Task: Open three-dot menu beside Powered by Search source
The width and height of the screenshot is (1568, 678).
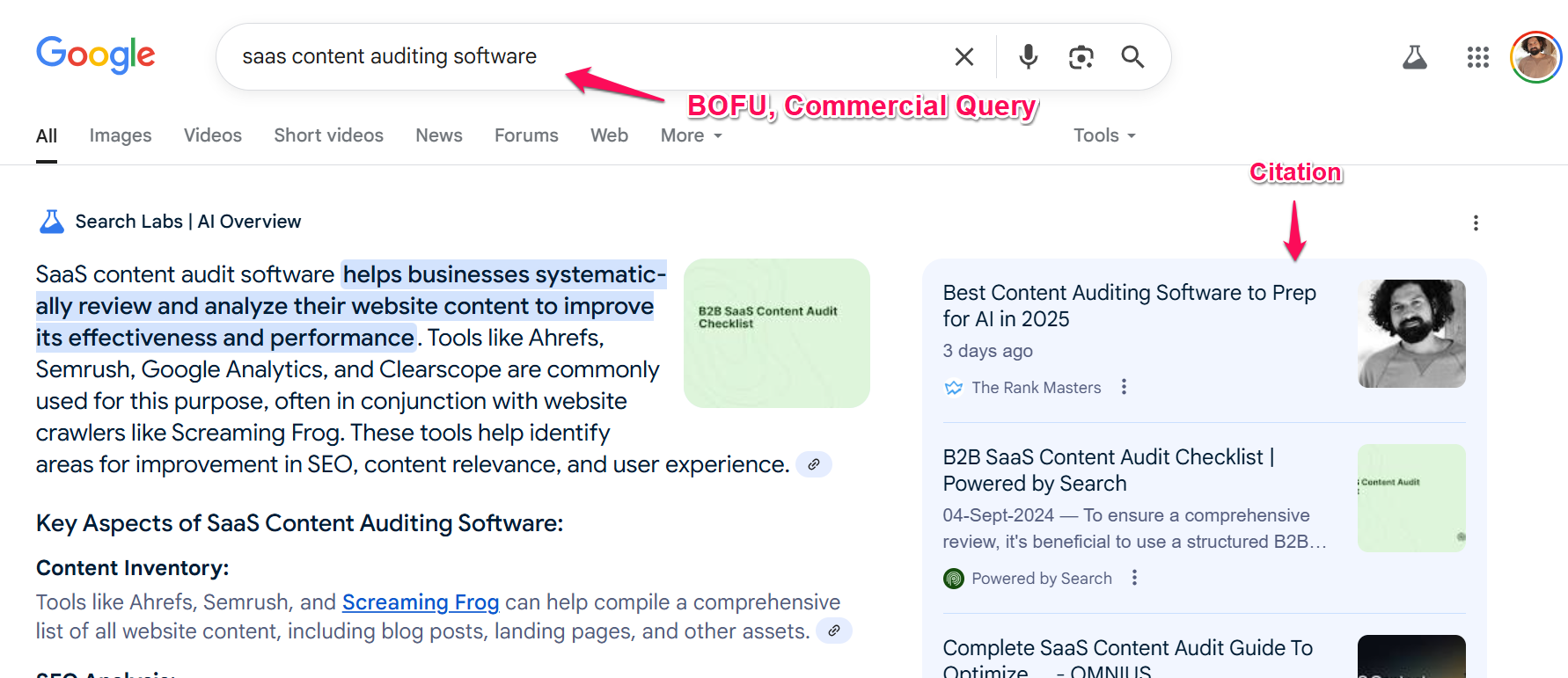Action: click(x=1134, y=578)
